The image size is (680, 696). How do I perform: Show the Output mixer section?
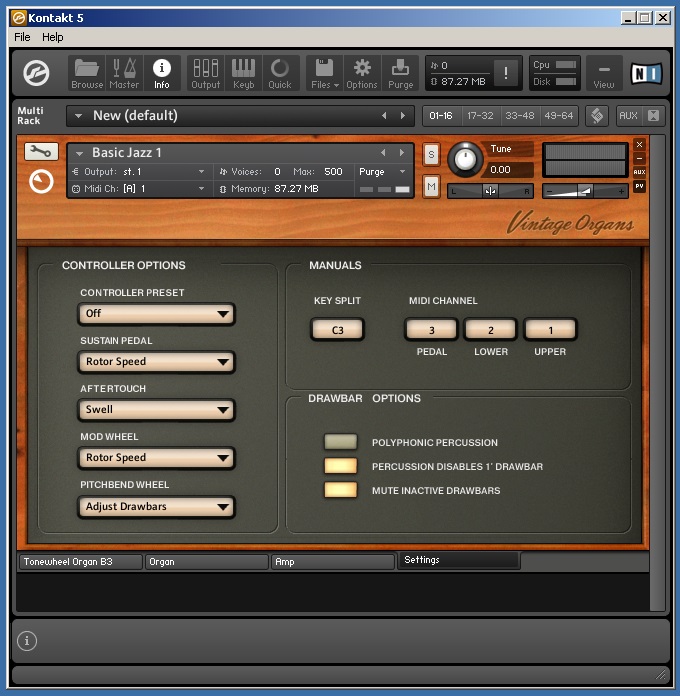tap(206, 72)
